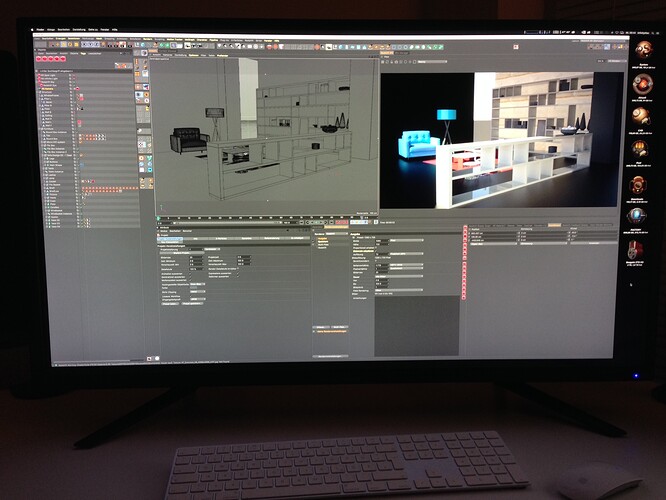Select the highlighted Kamera object in the tree
Viewport: 666px width, 500px height.
coord(47,89)
